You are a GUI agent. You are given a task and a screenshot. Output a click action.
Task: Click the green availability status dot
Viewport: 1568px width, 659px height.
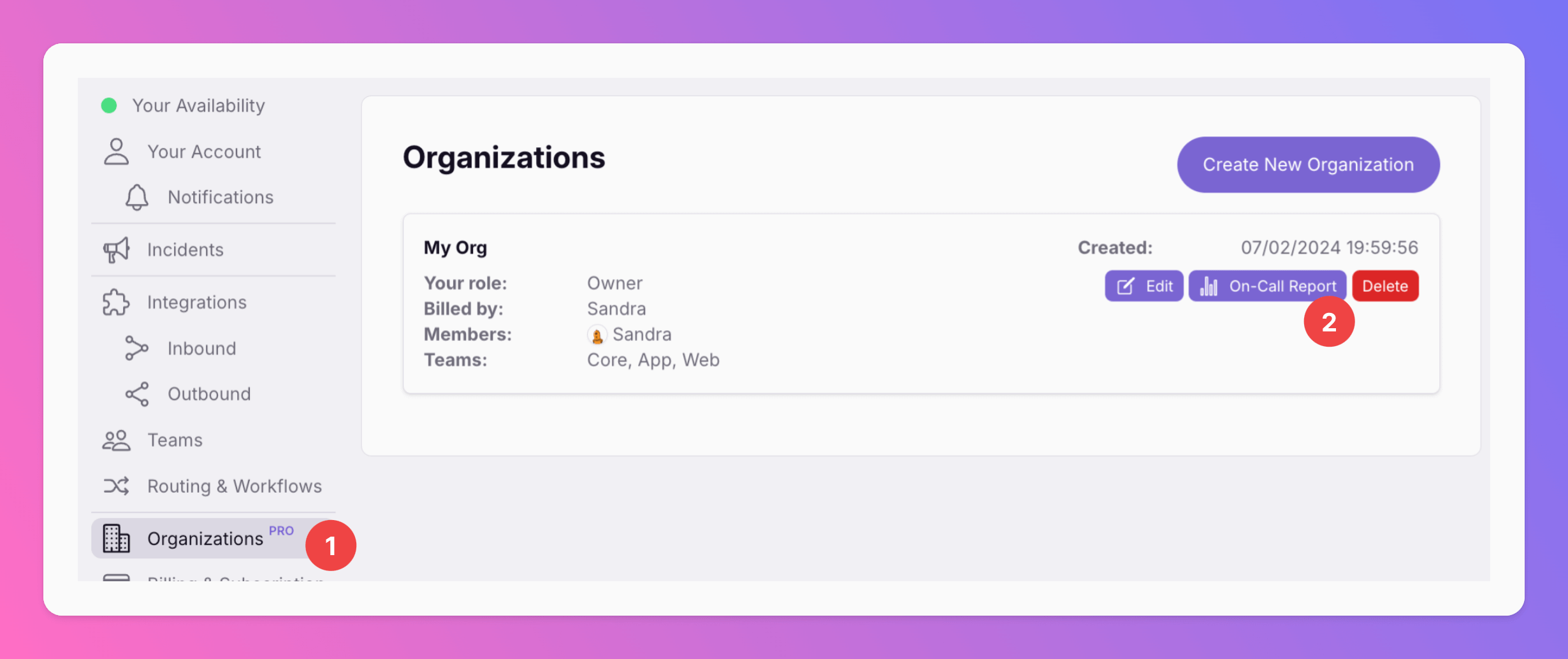point(109,105)
